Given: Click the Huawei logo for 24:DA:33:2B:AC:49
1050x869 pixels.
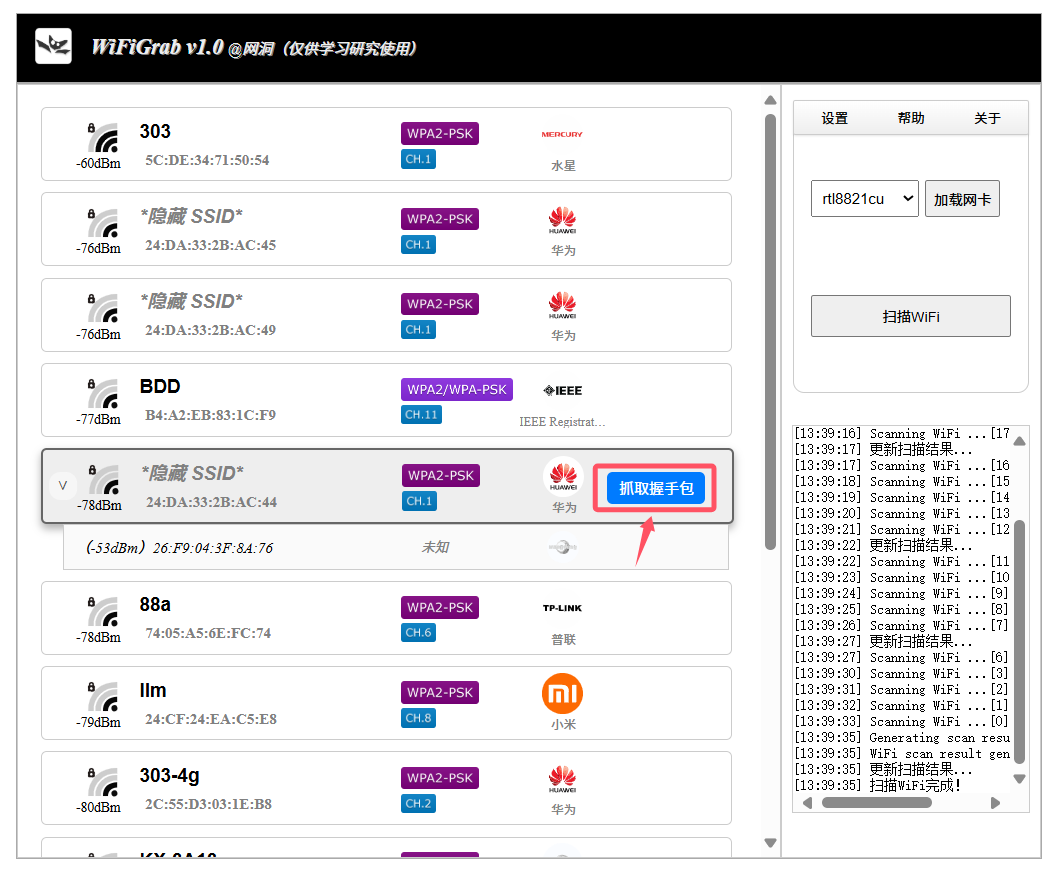Looking at the screenshot, I should coord(562,305).
